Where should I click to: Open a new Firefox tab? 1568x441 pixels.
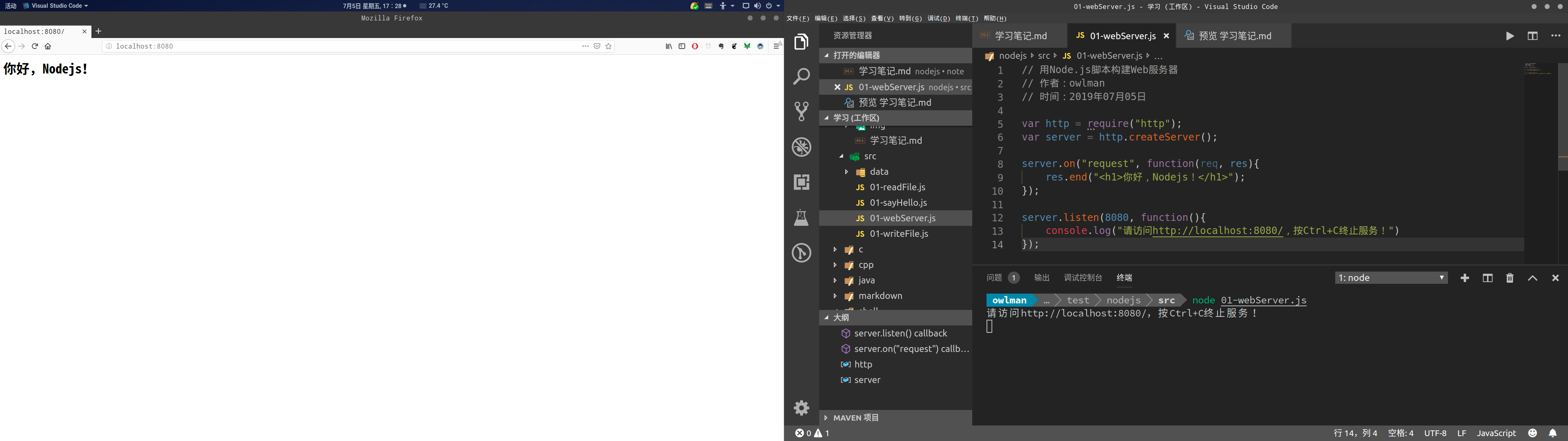(x=98, y=31)
